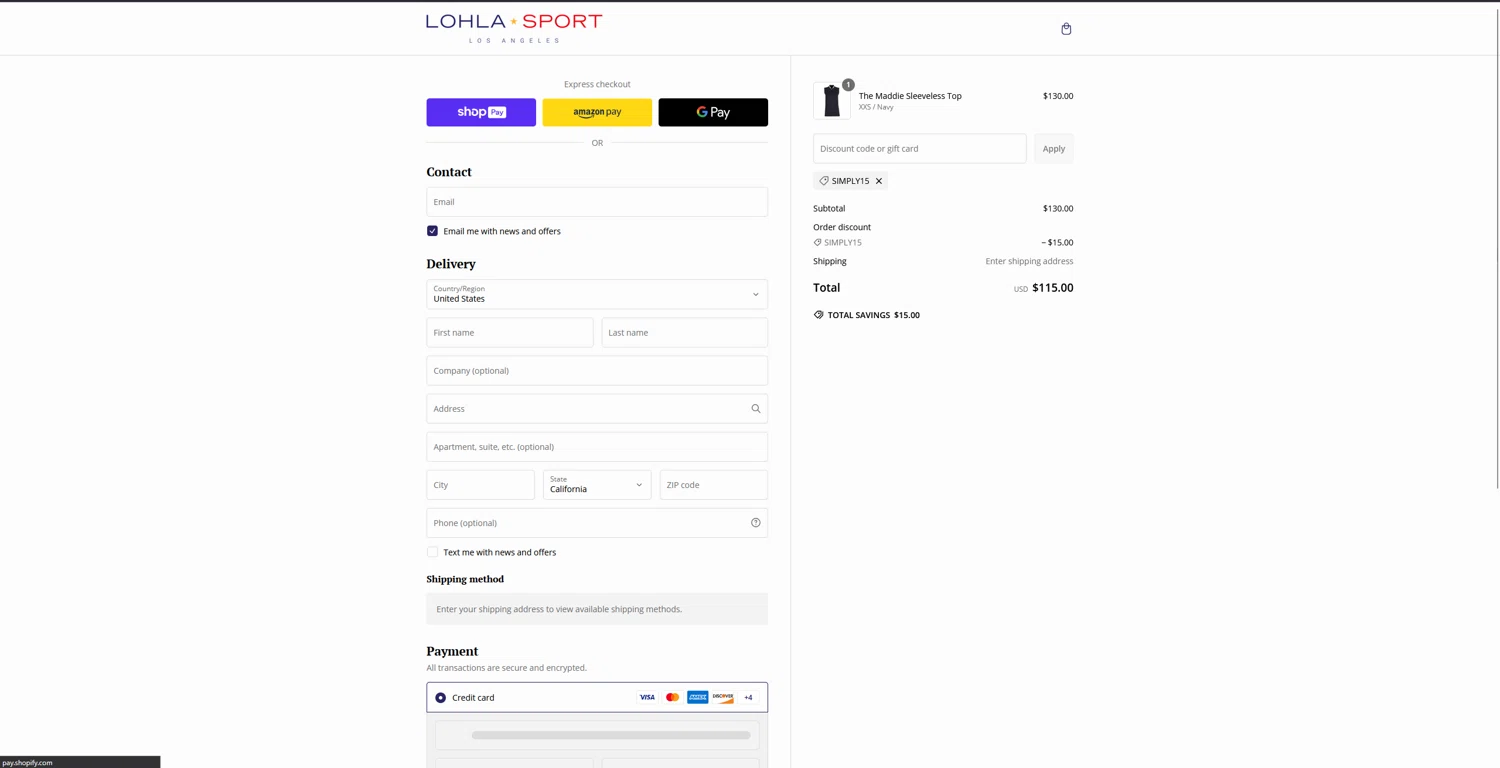Click the total savings tag icon
Image resolution: width=1500 pixels, height=768 pixels.
[x=819, y=315]
